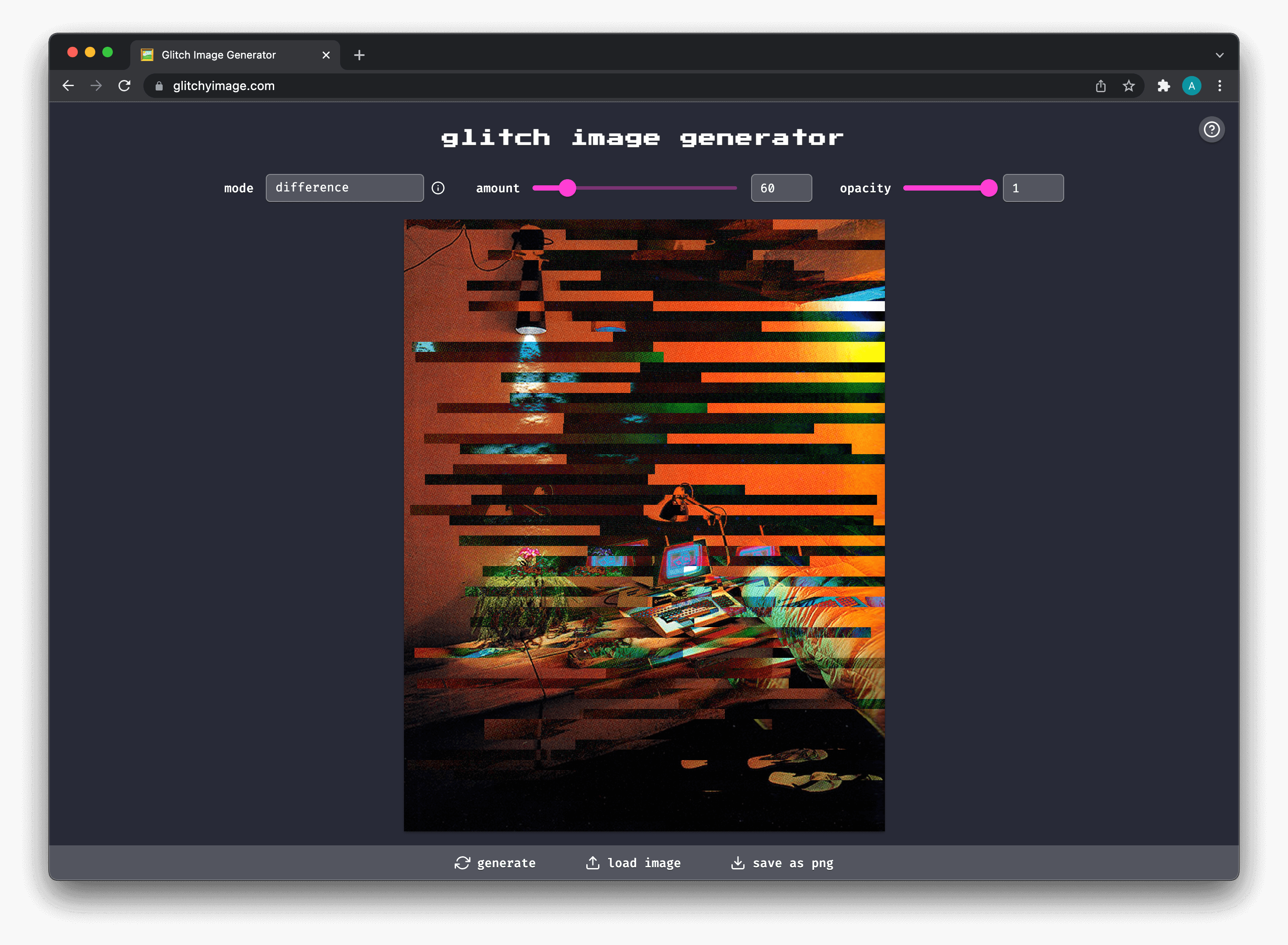Open a new browser tab
Image resolution: width=1288 pixels, height=945 pixels.
[359, 56]
